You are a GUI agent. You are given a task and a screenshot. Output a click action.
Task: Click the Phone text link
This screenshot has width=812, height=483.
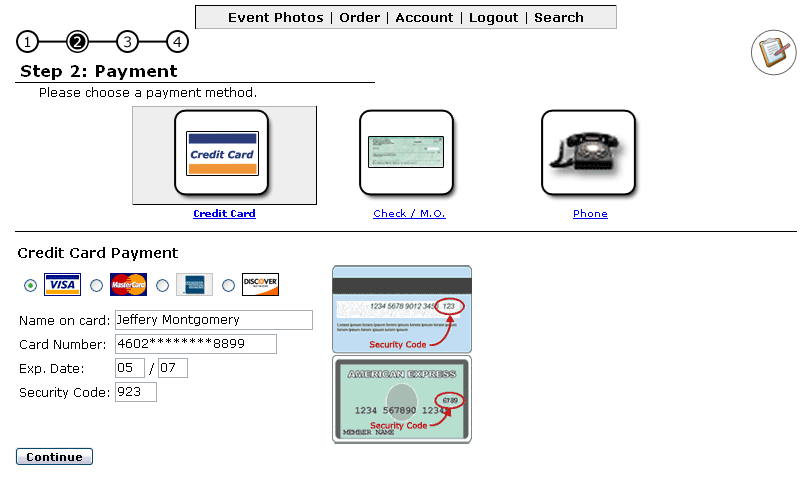pos(590,213)
